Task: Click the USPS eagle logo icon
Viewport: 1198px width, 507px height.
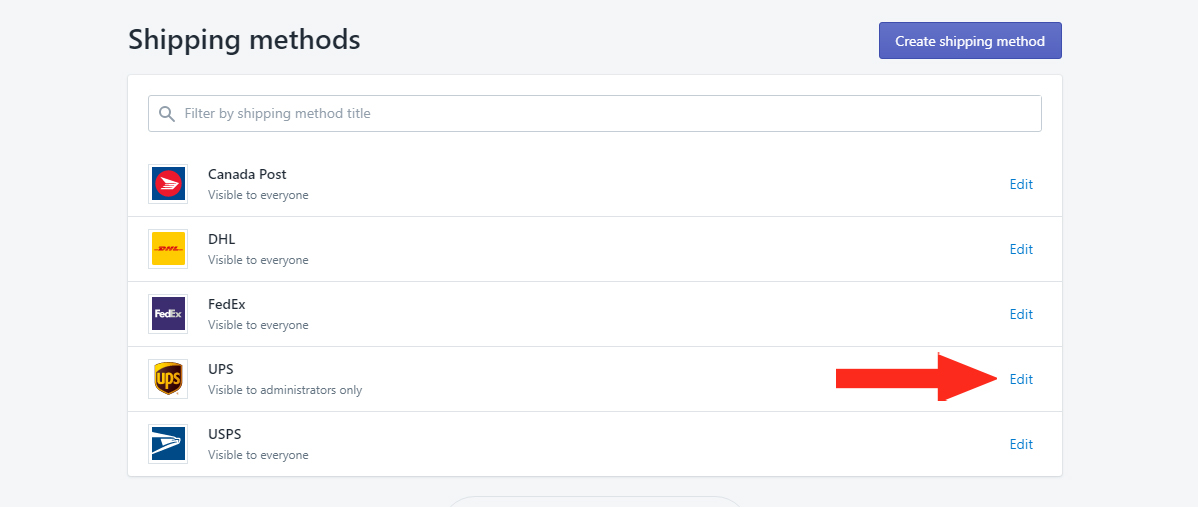Action: point(168,444)
